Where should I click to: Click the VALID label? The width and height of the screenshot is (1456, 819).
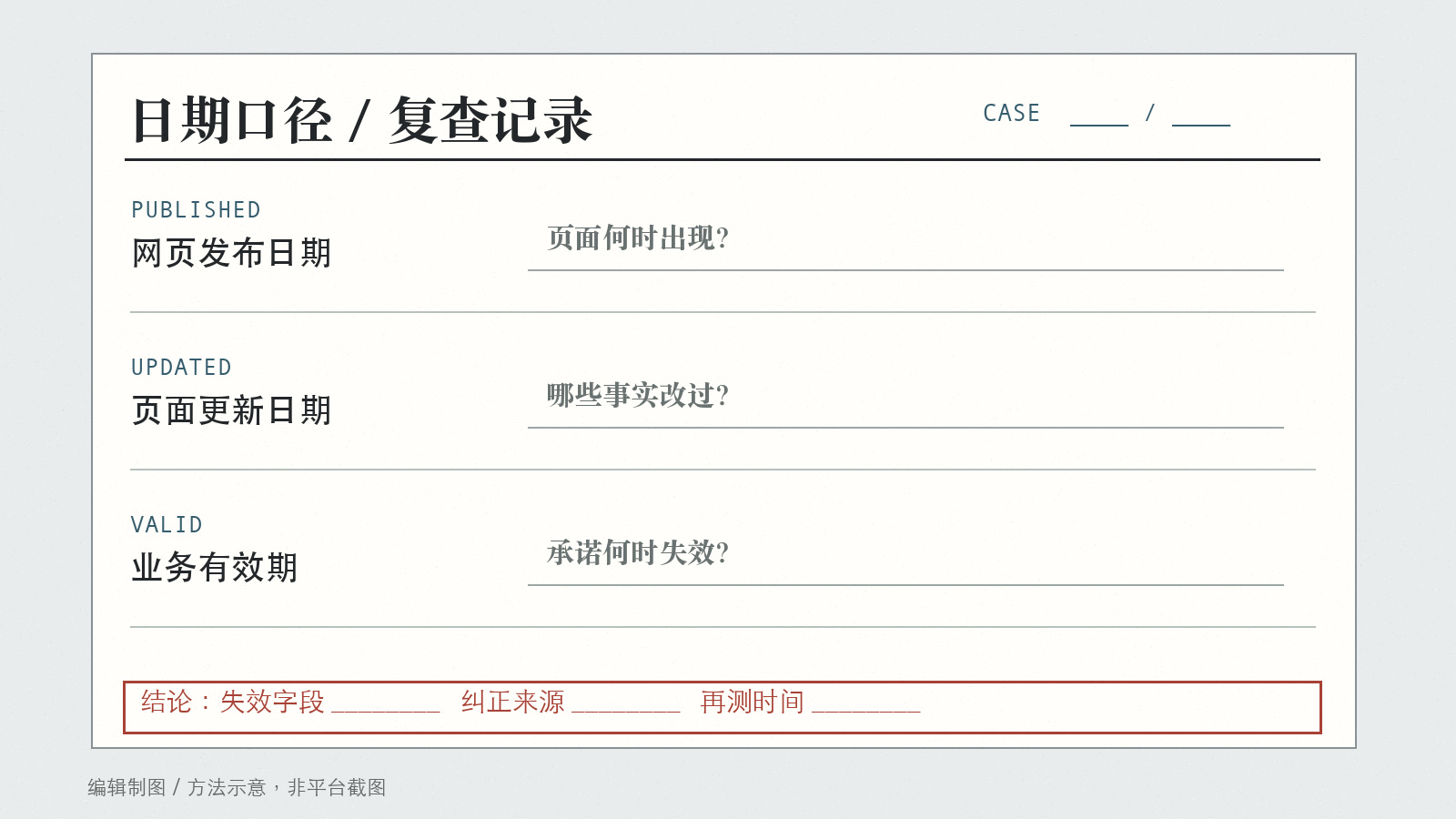[167, 525]
